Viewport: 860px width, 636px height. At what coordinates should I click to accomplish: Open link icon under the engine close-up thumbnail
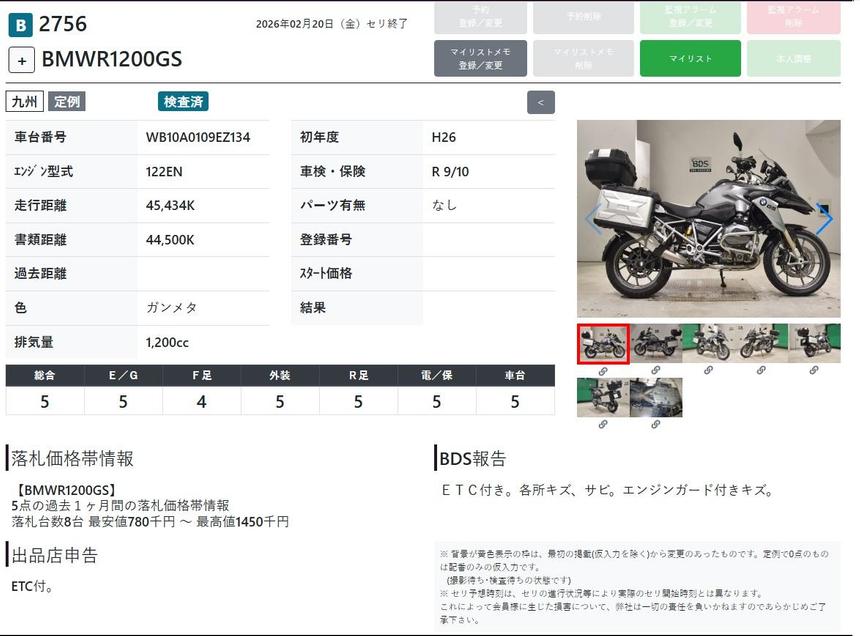coord(656,424)
